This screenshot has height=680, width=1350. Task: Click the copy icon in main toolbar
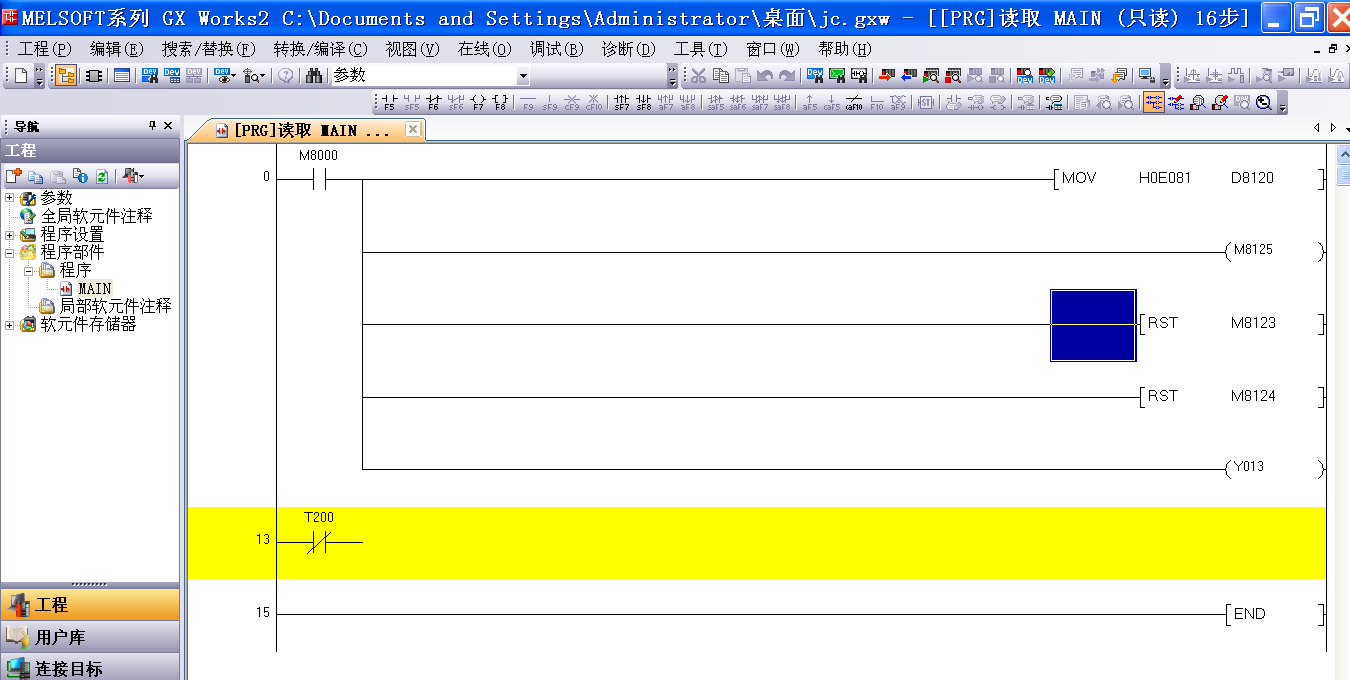coord(720,76)
